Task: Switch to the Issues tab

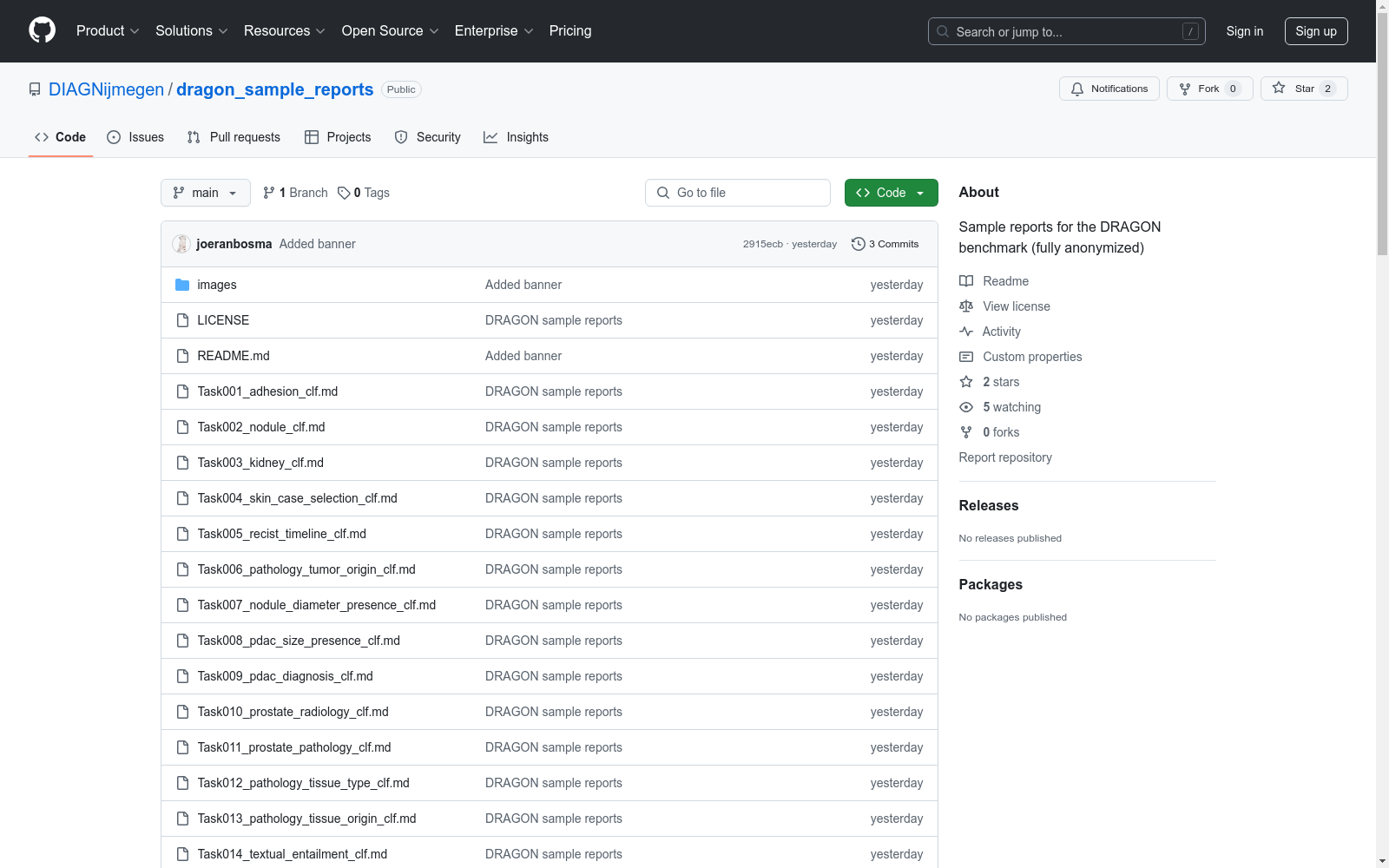Action: coord(135,137)
